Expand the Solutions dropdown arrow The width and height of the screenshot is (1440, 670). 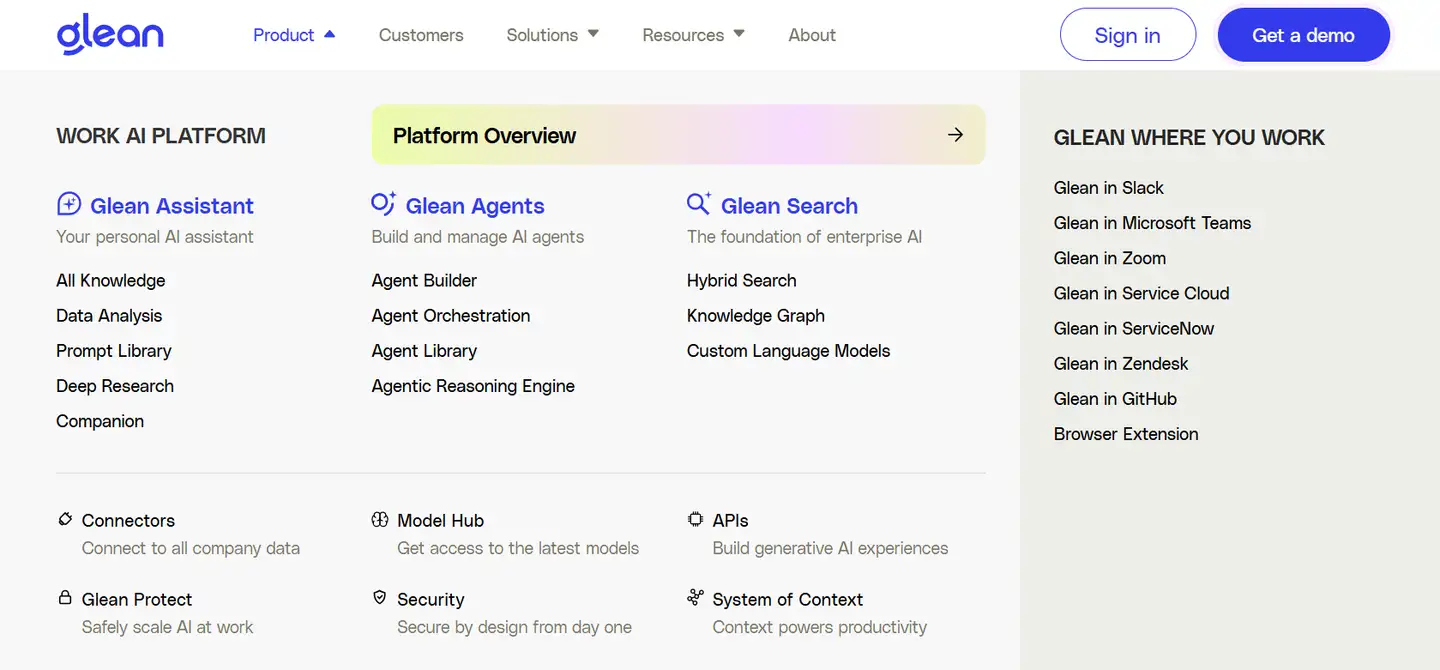593,34
